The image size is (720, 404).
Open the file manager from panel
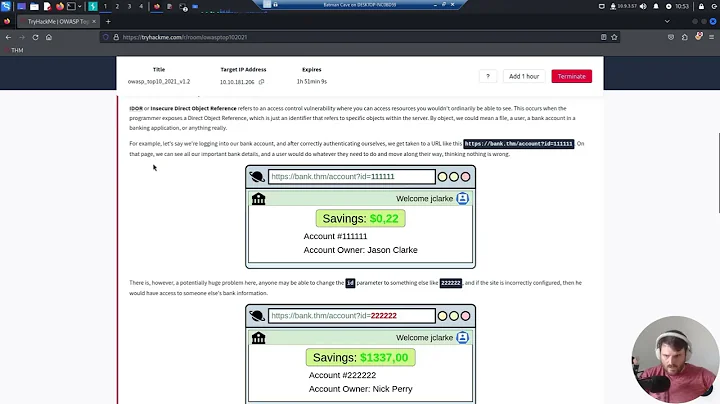(34, 6)
